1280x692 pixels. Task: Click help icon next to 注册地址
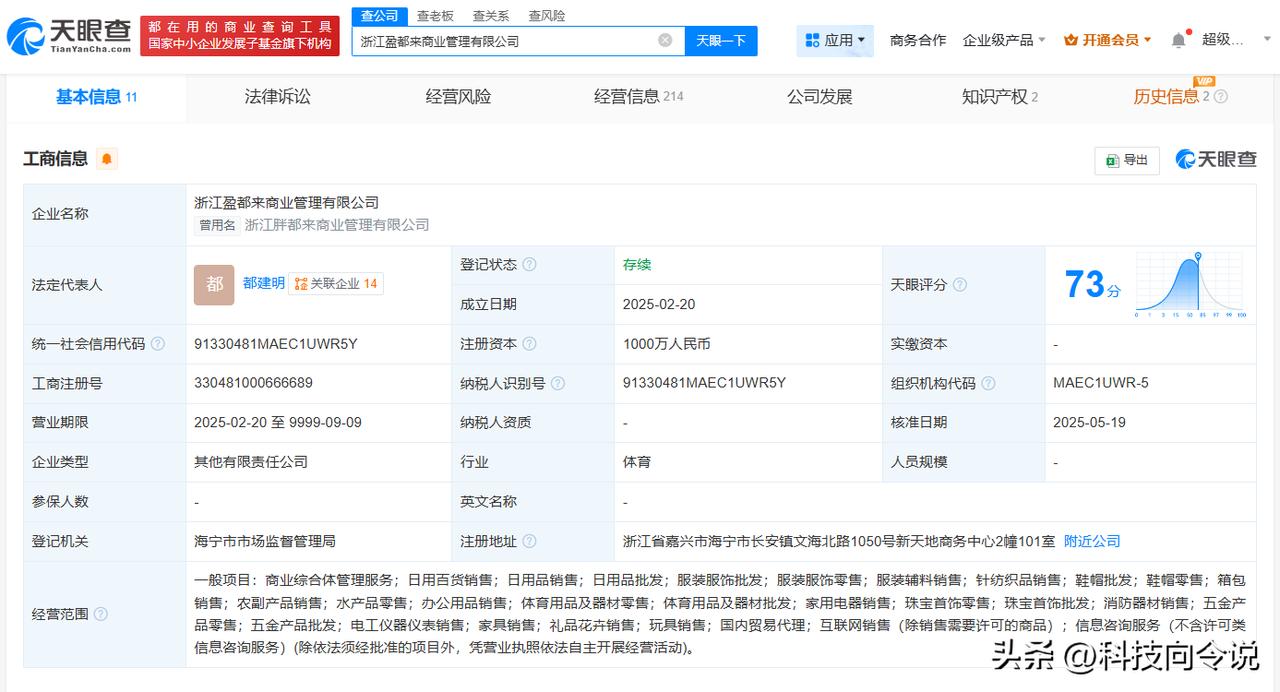point(529,541)
